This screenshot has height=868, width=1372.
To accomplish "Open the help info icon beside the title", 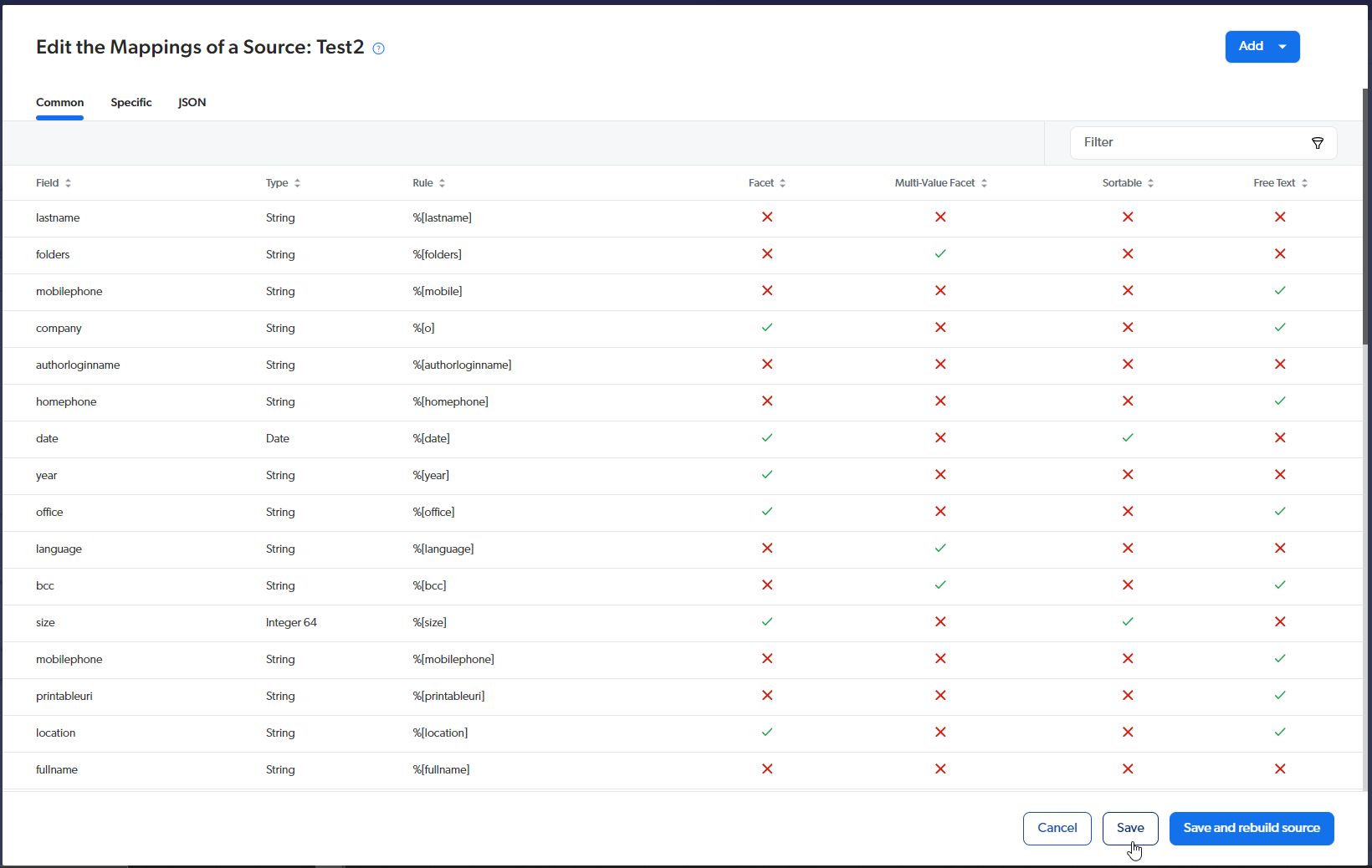I will pos(378,49).
